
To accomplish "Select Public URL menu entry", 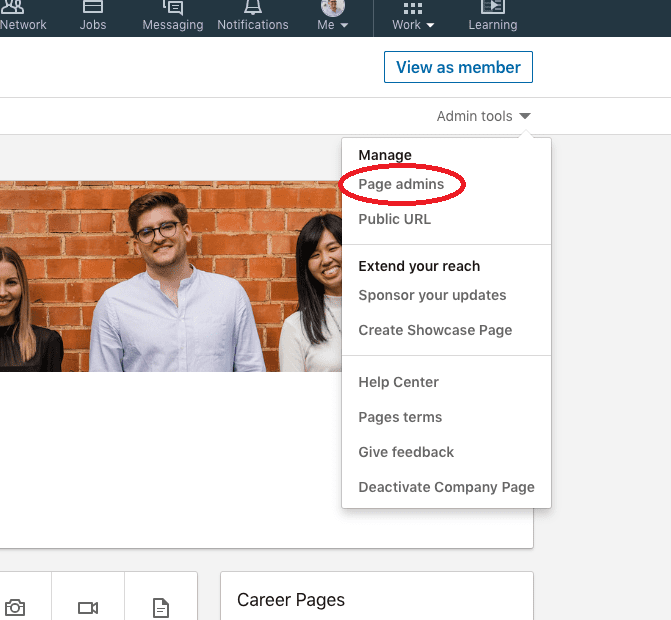I will (395, 219).
